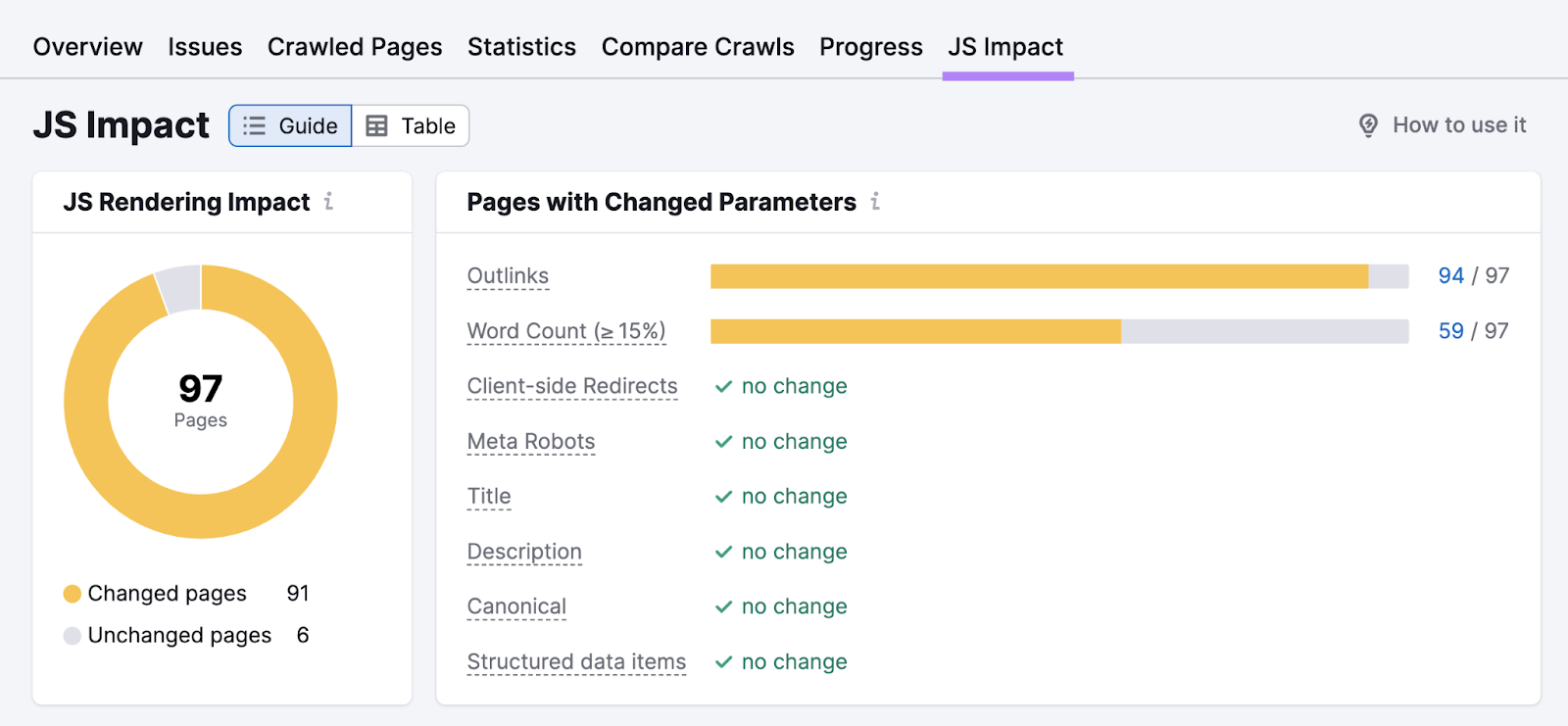Open the Overview tab
Screen dimensions: 1568x726
click(88, 47)
